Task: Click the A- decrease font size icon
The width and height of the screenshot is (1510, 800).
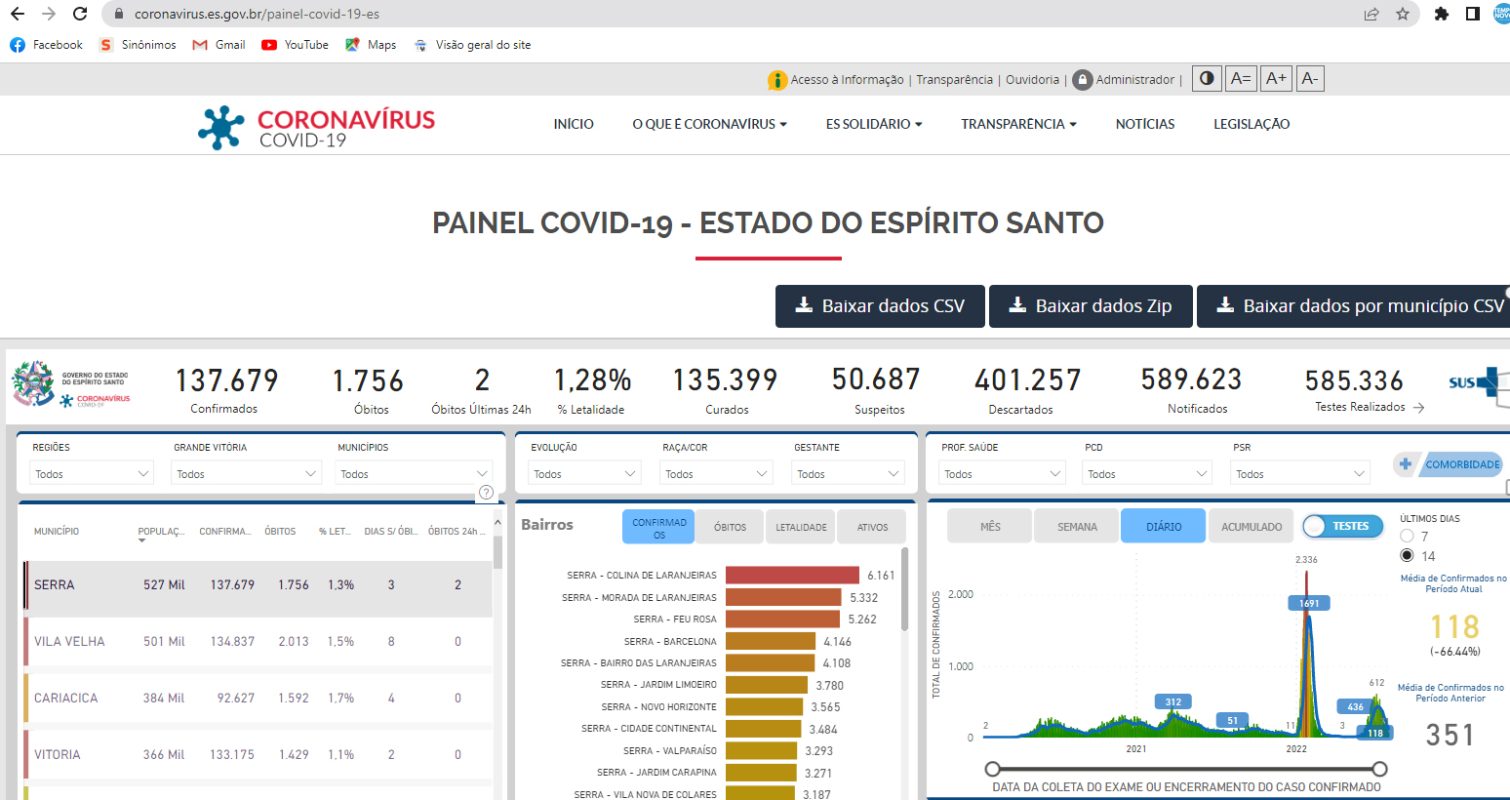Action: tap(1310, 79)
